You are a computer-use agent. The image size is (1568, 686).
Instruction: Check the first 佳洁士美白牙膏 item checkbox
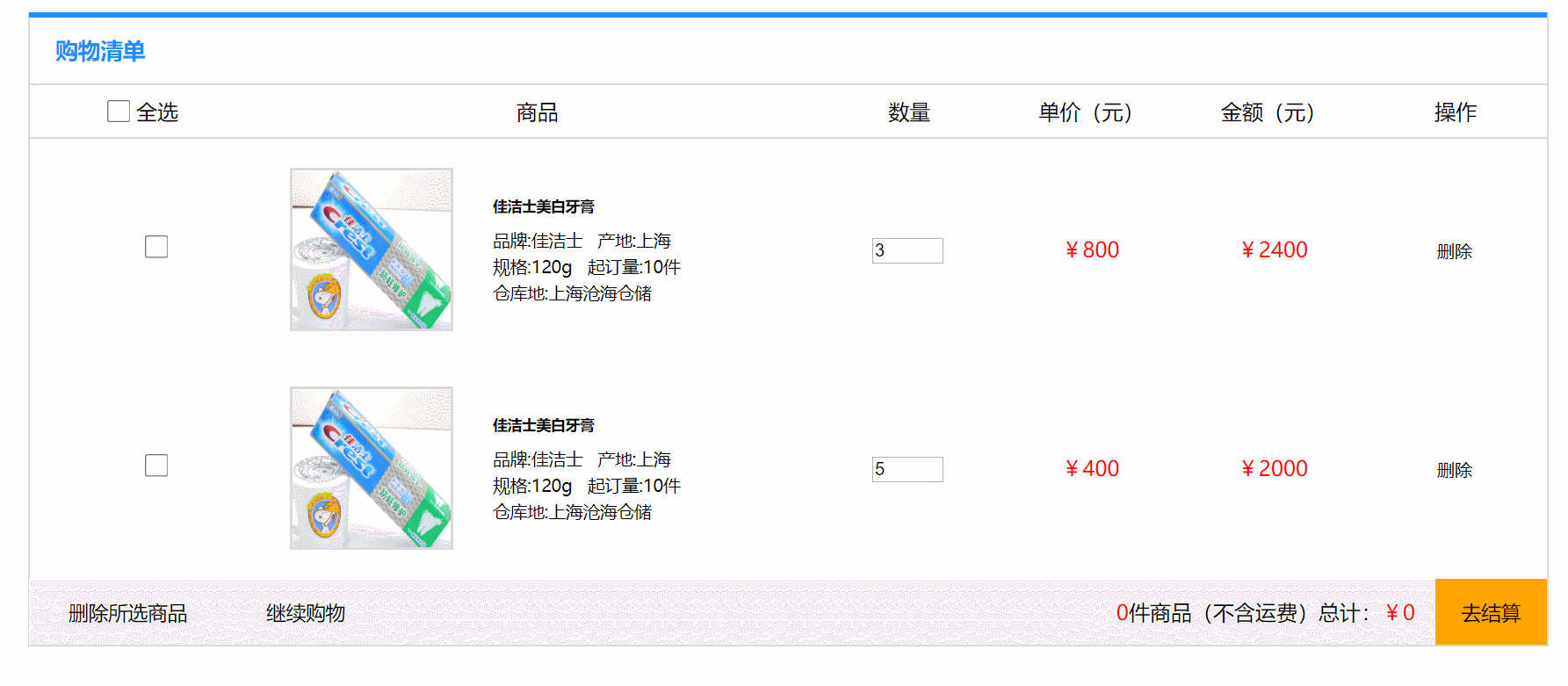coord(155,247)
